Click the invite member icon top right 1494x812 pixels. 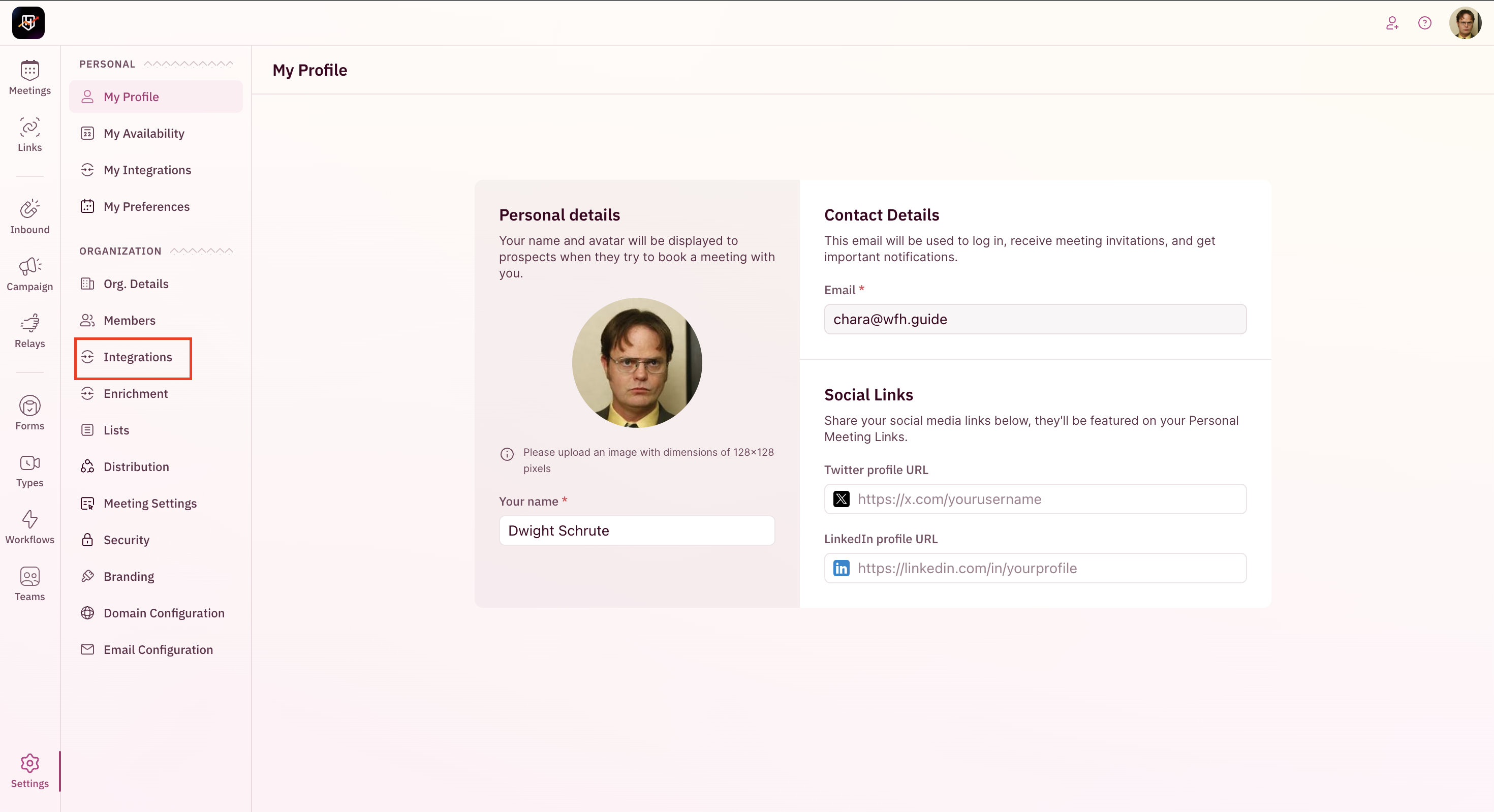[1392, 23]
